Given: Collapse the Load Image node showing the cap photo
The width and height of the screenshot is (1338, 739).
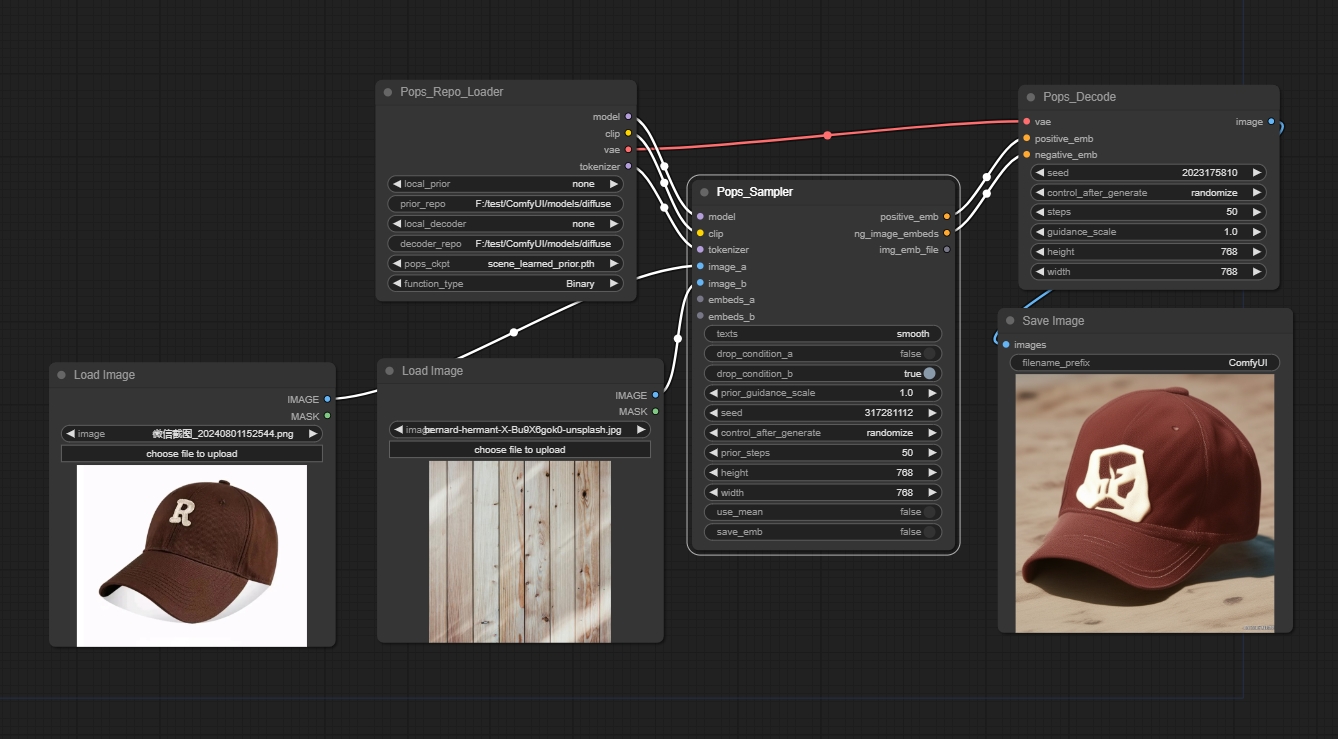Looking at the screenshot, I should [x=61, y=375].
